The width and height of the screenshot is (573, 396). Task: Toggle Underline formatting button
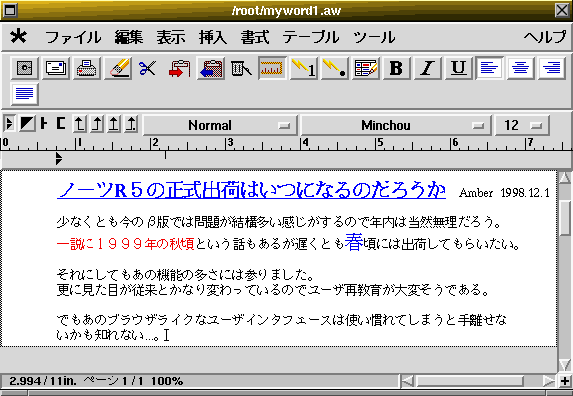click(x=458, y=68)
